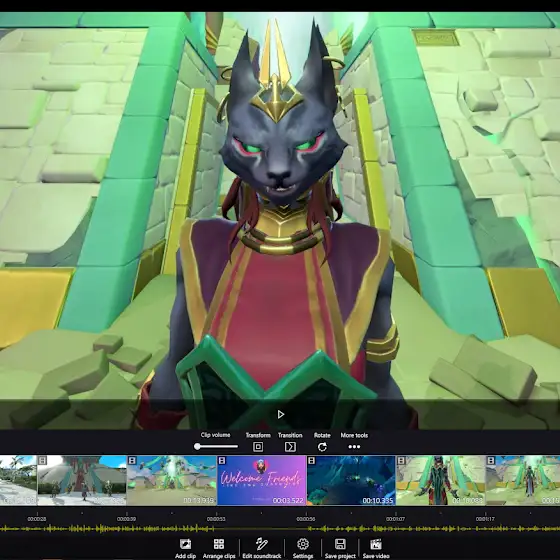Jump to 00:00:56 on timeline ruler

pos(306,519)
